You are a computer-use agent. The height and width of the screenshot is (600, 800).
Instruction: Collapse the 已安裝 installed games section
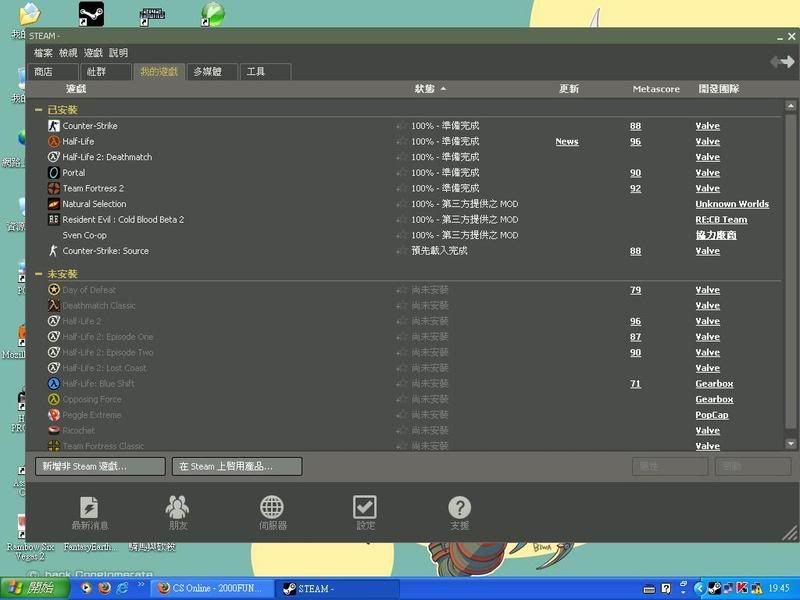tap(38, 110)
